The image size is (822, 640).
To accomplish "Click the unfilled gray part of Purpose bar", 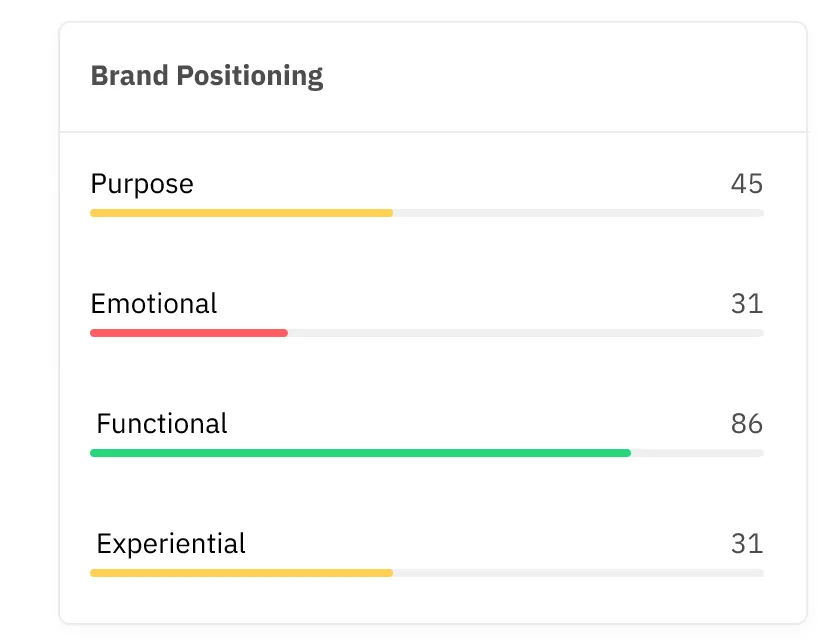I will (578, 213).
